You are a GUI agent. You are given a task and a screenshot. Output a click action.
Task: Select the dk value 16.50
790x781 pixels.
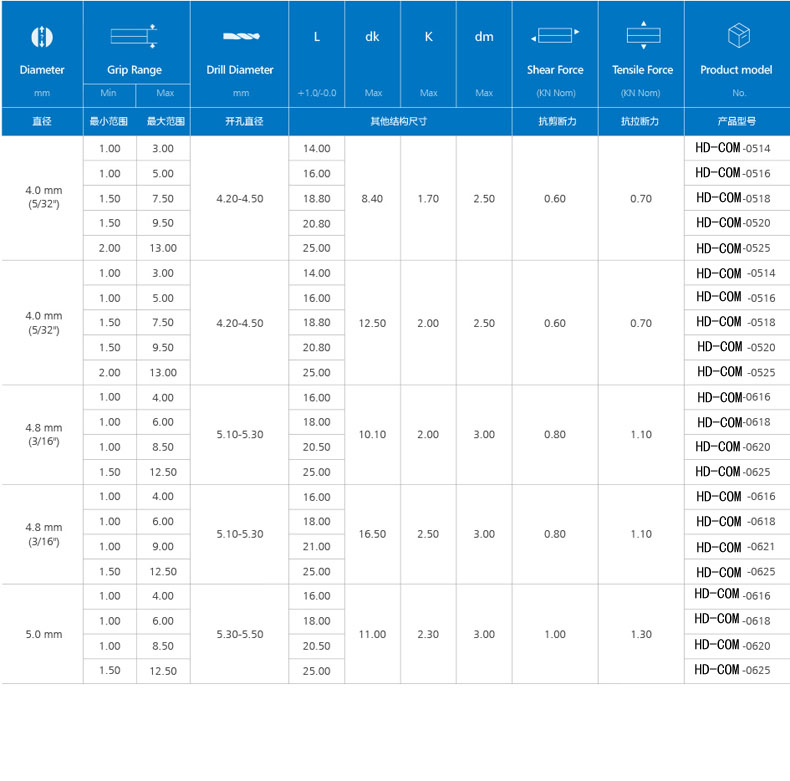coord(372,534)
